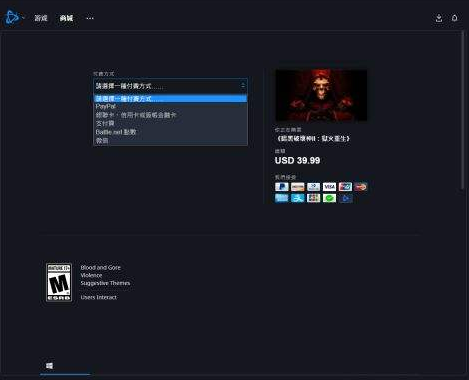Open the Battle.net logo menu
The height and width of the screenshot is (380, 469).
[12, 18]
